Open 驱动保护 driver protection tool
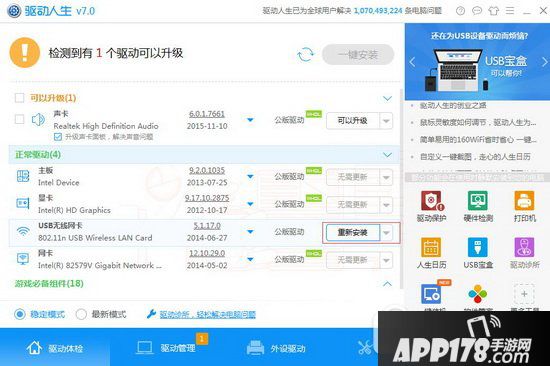This screenshot has width=550, height=366. coord(431,206)
